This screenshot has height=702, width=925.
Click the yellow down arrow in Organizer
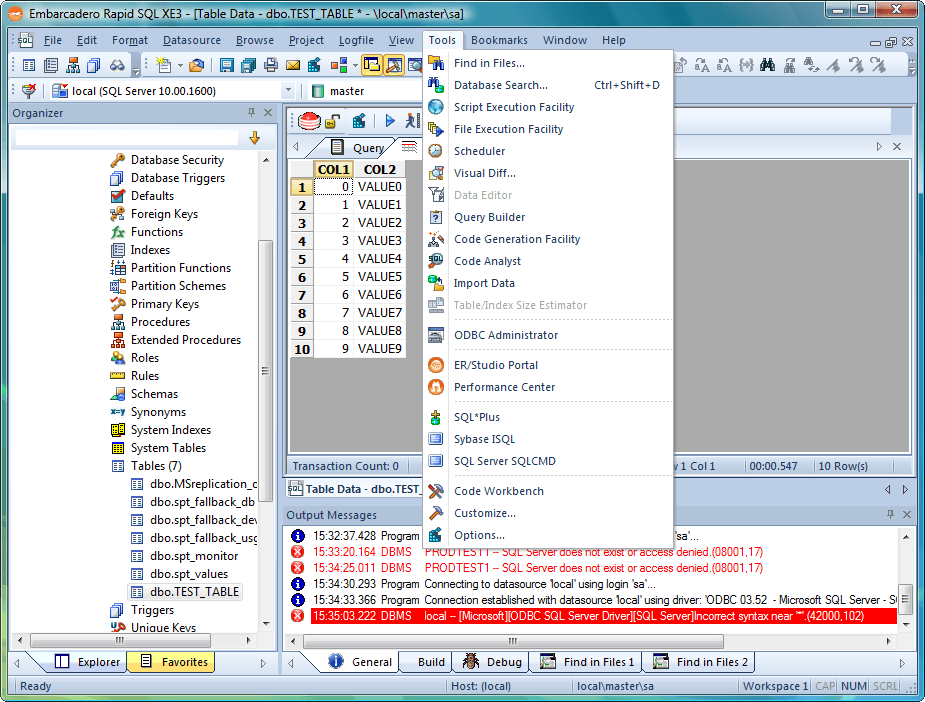[x=255, y=138]
